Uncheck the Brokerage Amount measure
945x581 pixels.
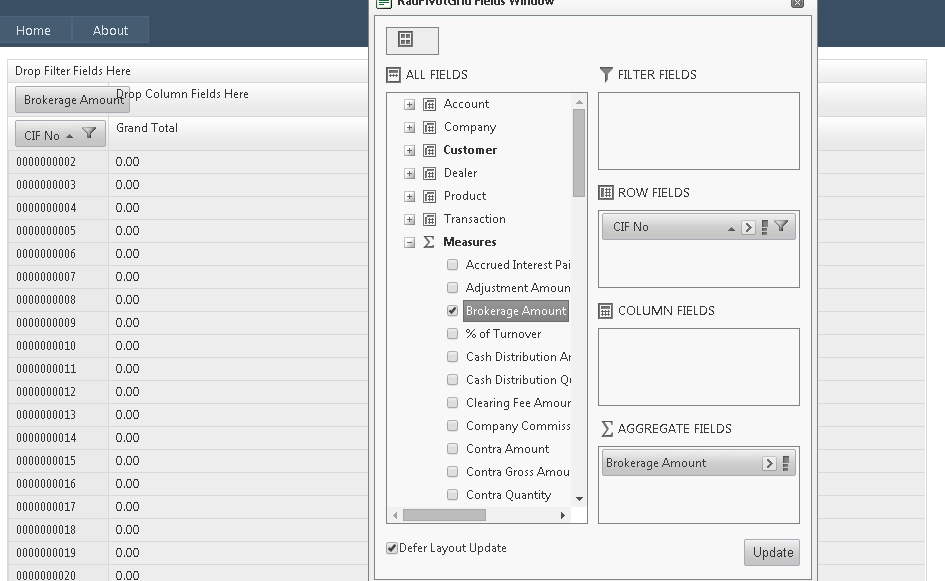tap(453, 311)
